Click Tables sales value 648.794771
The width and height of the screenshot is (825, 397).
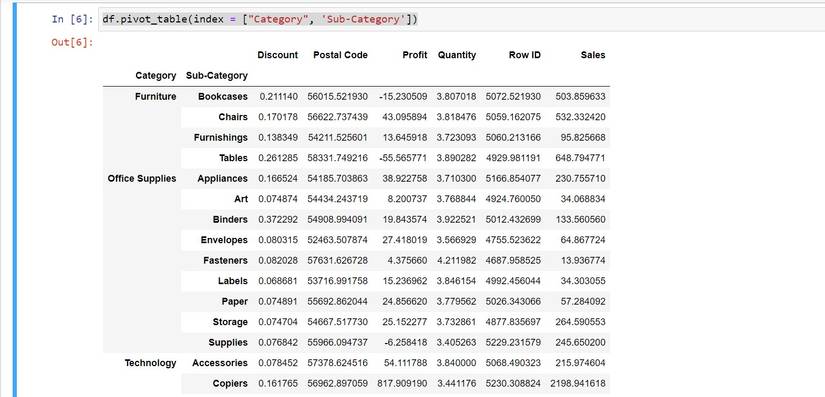tap(580, 158)
